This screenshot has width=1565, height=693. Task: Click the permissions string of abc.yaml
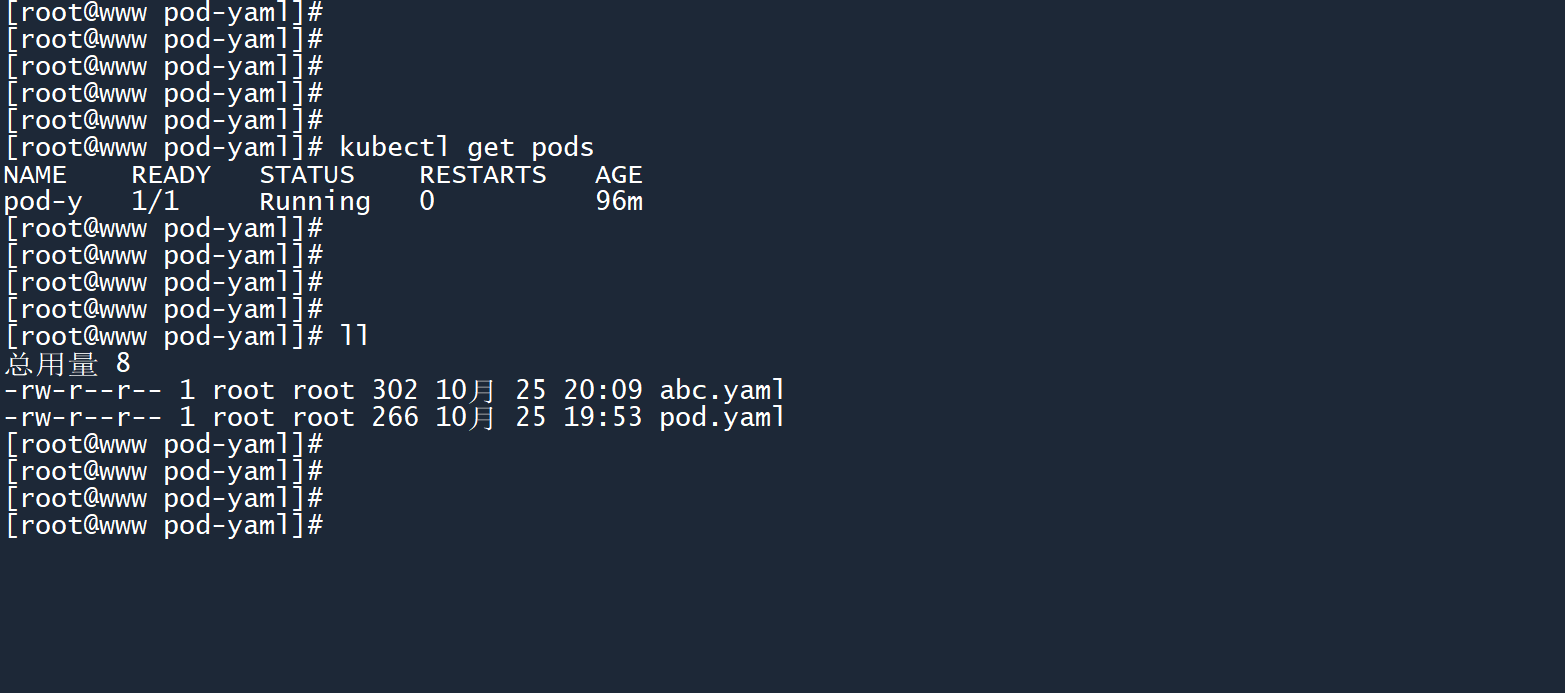click(83, 391)
